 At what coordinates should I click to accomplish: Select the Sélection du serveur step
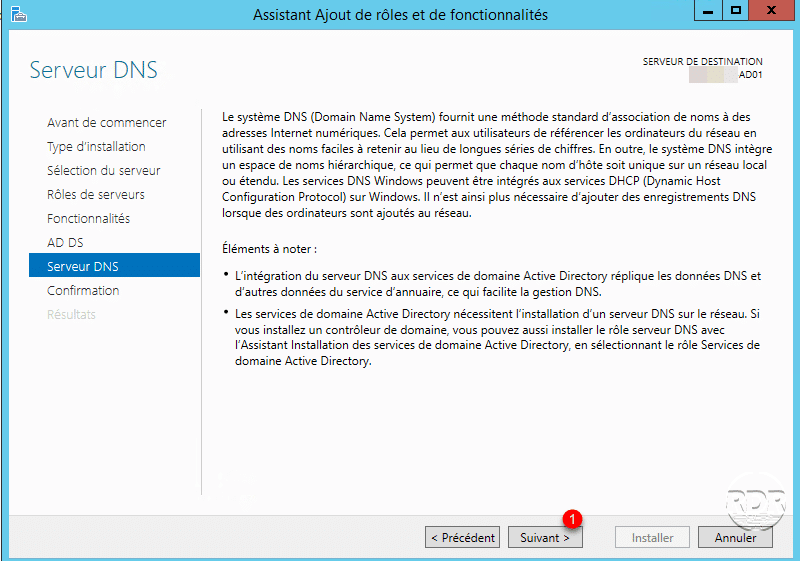tap(104, 171)
